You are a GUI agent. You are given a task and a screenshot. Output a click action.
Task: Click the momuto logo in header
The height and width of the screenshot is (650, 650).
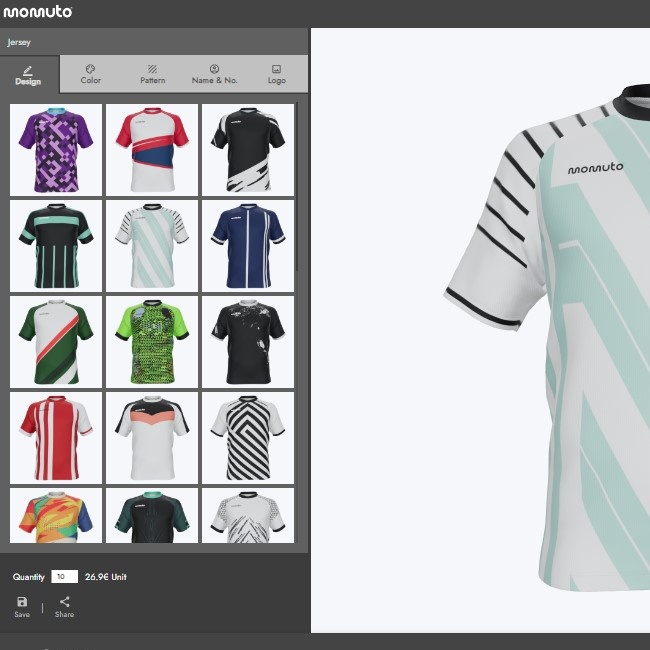[38, 12]
